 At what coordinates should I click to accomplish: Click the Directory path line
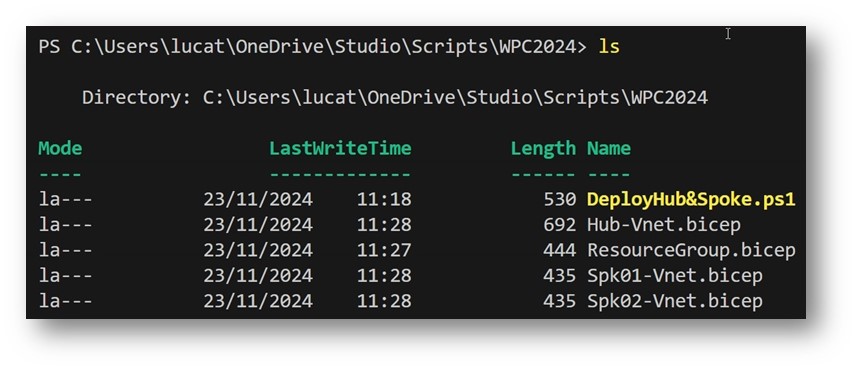(395, 98)
